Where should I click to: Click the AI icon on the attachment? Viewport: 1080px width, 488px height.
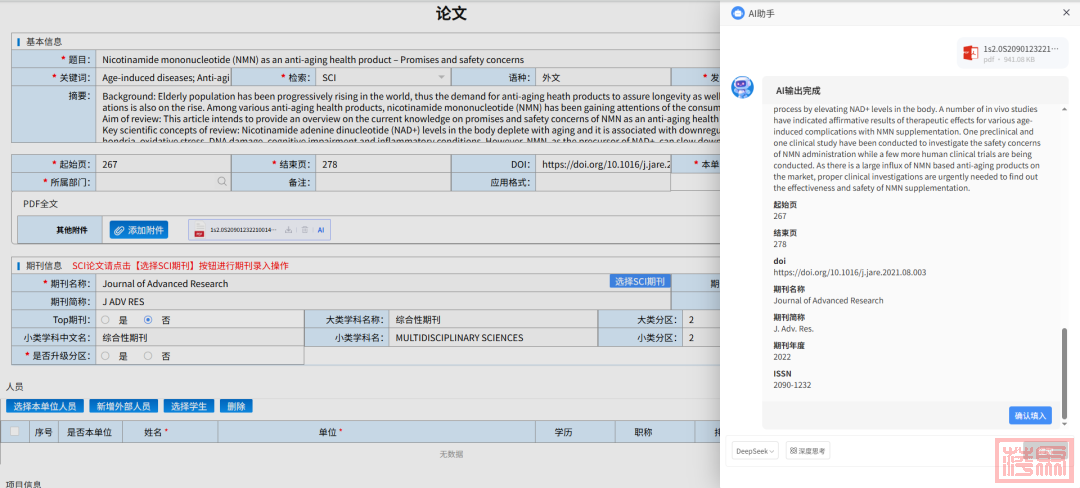pyautogui.click(x=321, y=230)
